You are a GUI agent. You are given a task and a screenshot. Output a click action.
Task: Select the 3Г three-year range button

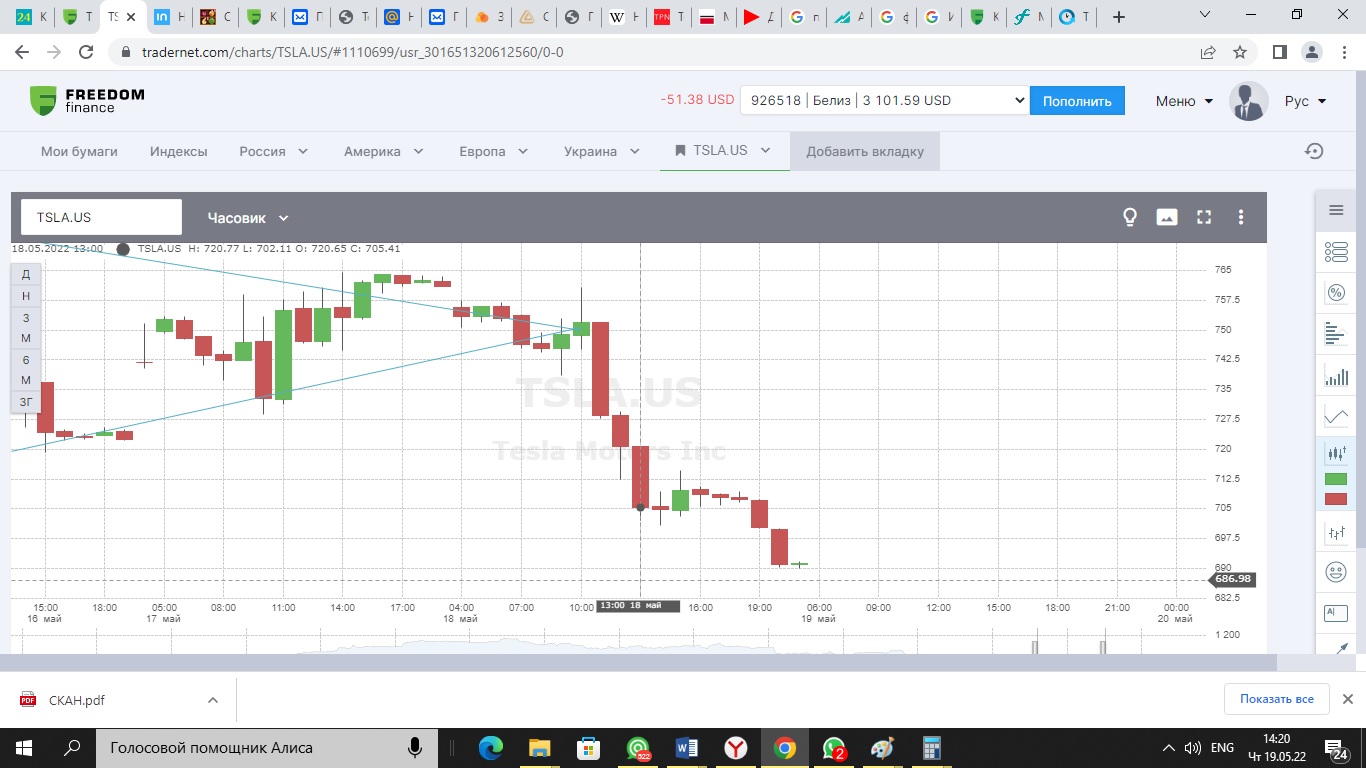[26, 402]
